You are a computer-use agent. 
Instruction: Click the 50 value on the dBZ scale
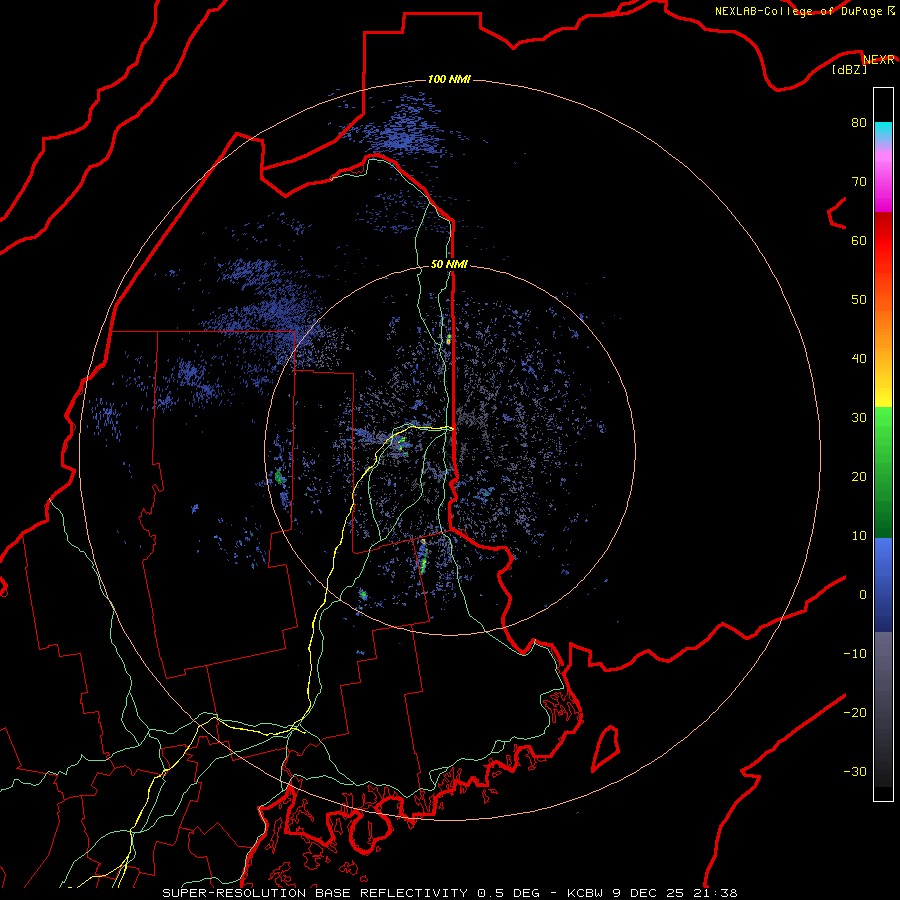[x=859, y=300]
